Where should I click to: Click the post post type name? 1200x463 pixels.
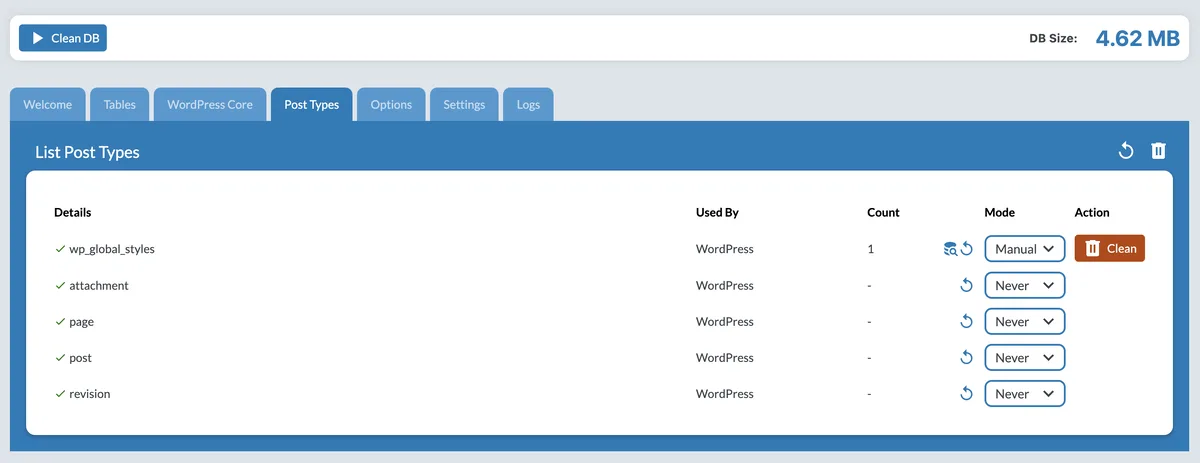81,358
